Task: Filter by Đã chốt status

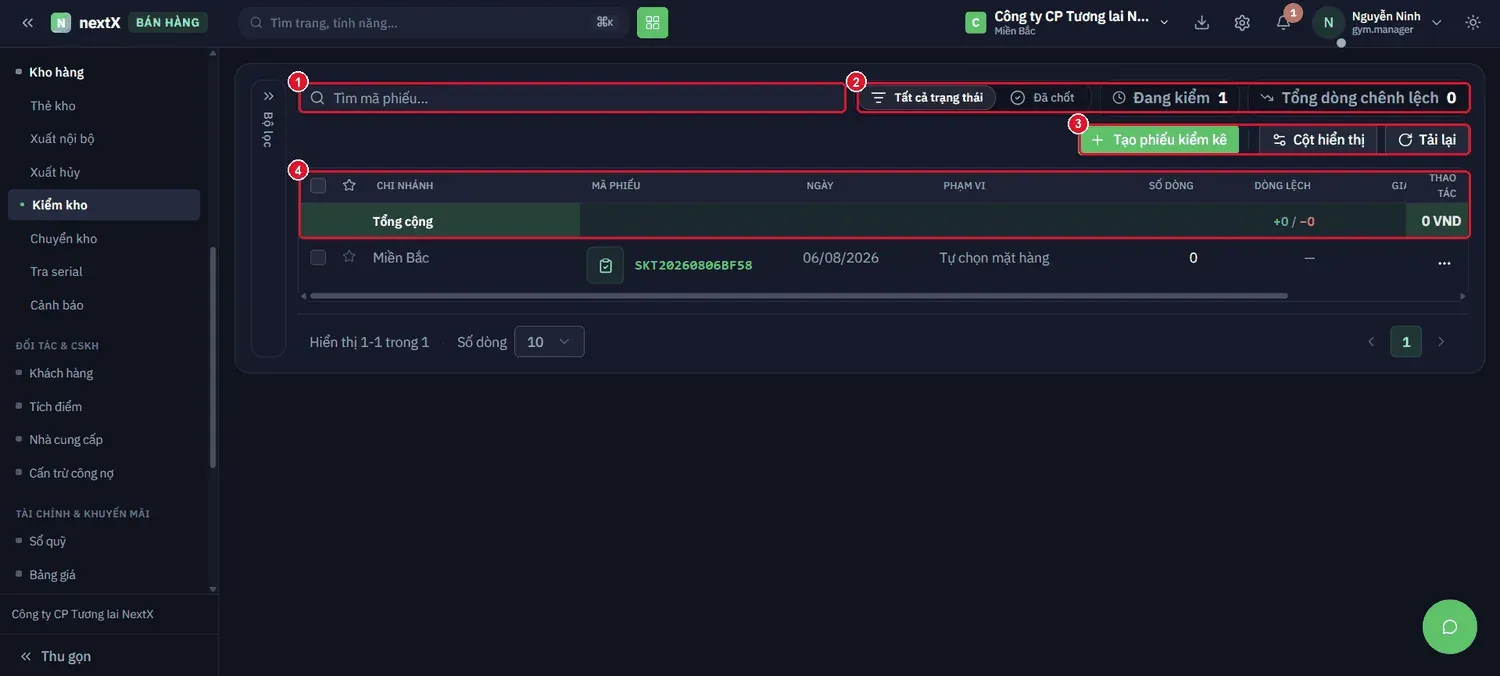Action: (x=1043, y=98)
